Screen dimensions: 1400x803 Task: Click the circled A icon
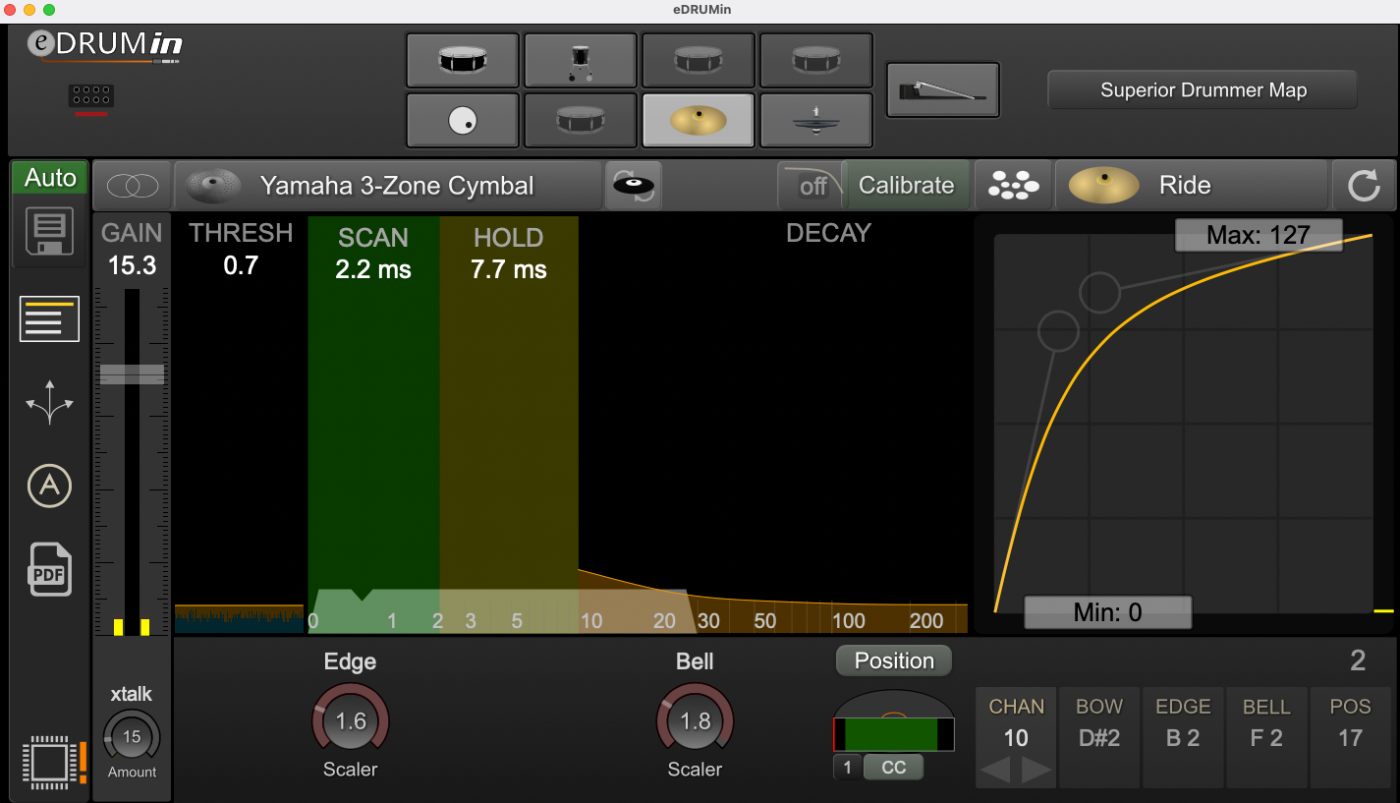pos(49,487)
